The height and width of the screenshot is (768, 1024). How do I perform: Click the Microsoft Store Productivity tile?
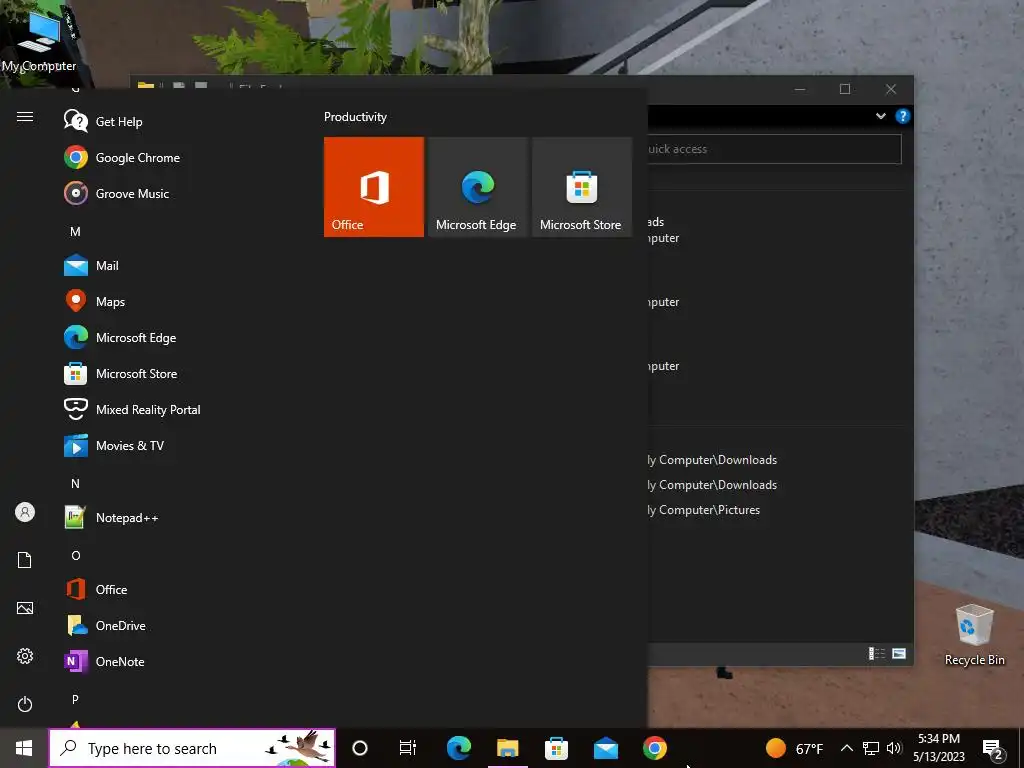pyautogui.click(x=582, y=187)
